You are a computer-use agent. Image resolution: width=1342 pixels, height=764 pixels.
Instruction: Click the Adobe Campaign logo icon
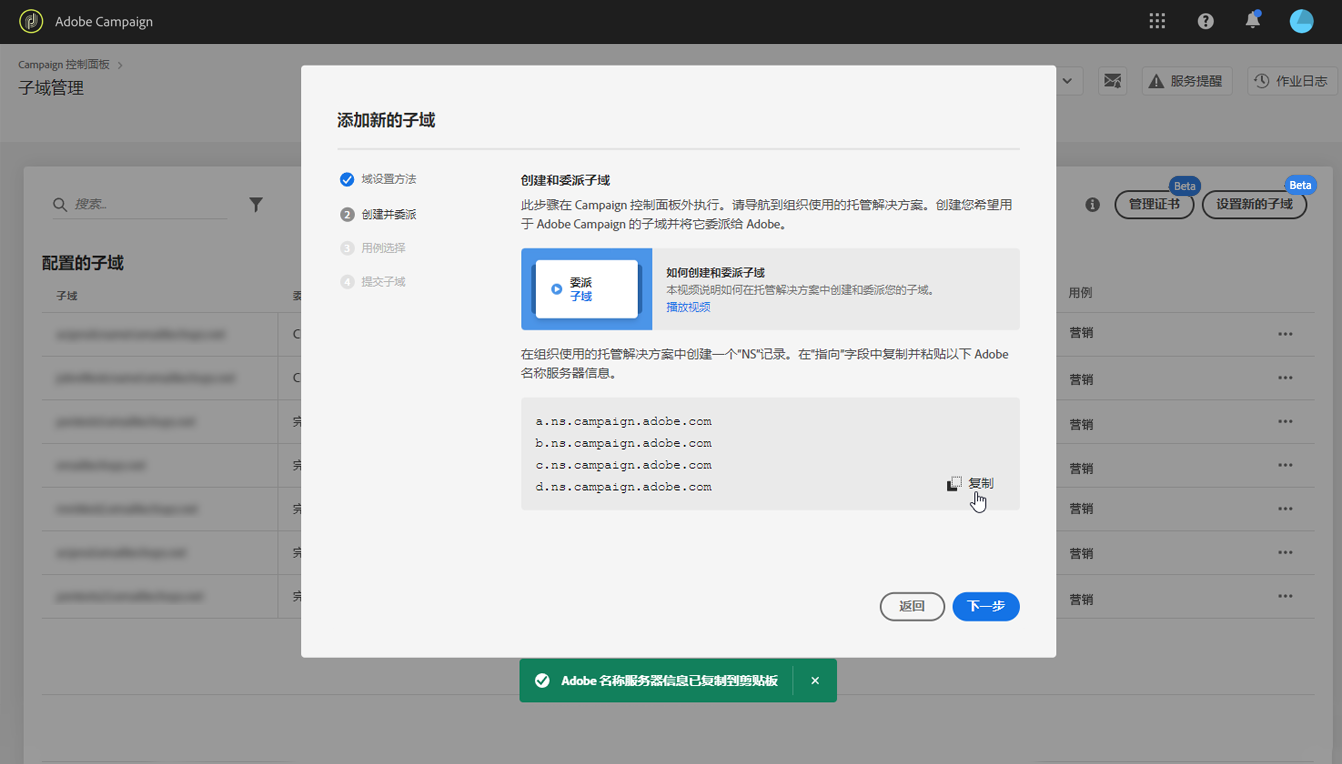31,21
